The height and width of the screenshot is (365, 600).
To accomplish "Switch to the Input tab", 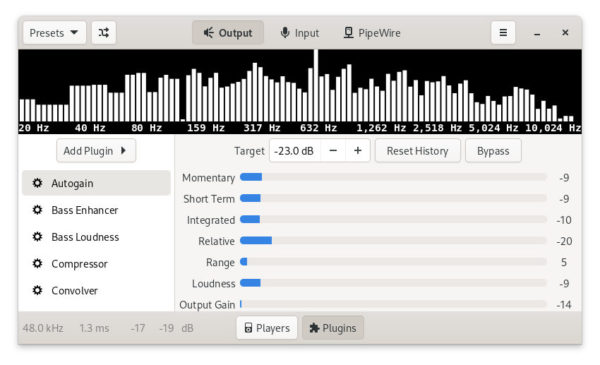I will click(300, 33).
